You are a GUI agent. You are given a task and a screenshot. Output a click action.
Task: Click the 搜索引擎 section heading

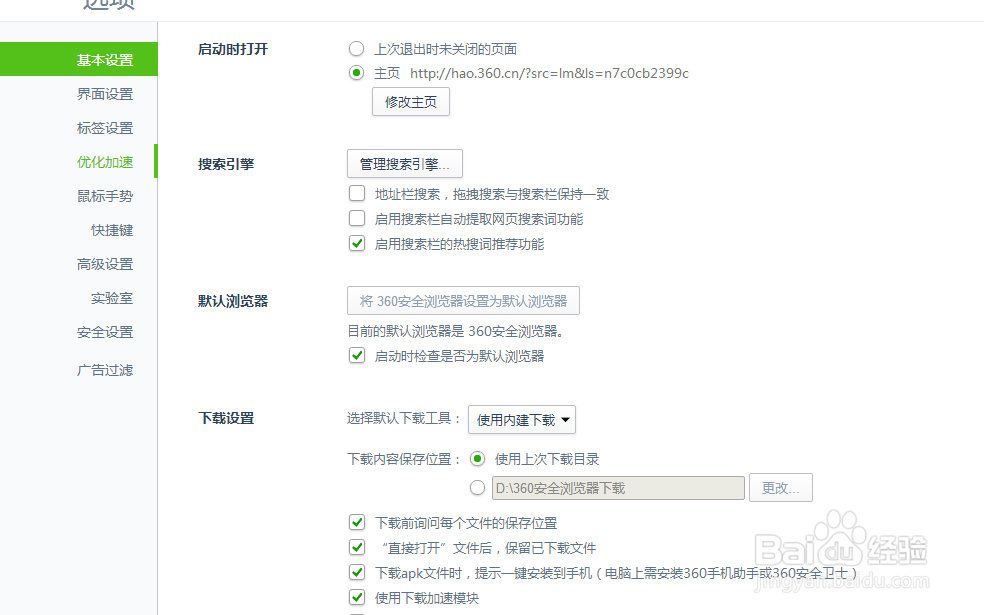(226, 164)
